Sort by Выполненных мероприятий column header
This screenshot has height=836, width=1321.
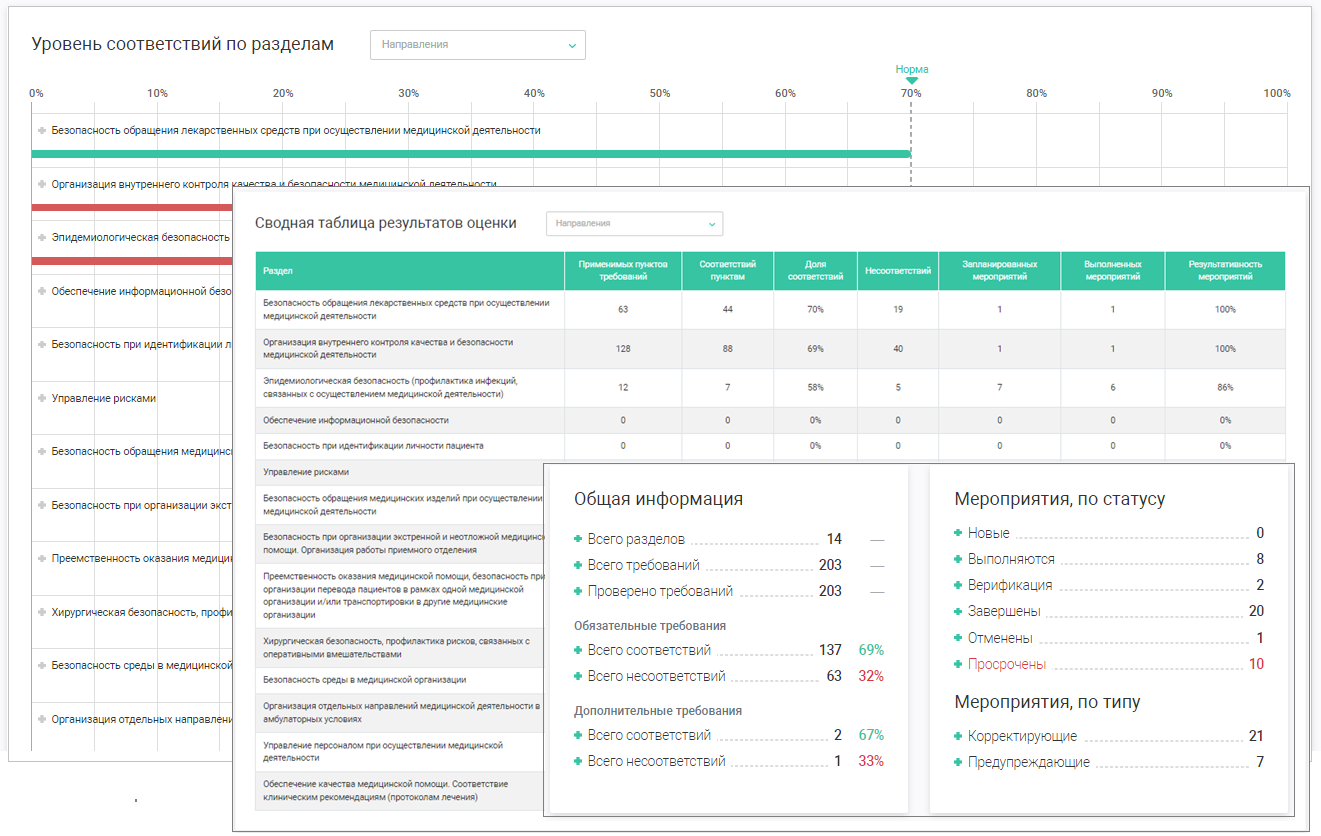click(x=1113, y=271)
